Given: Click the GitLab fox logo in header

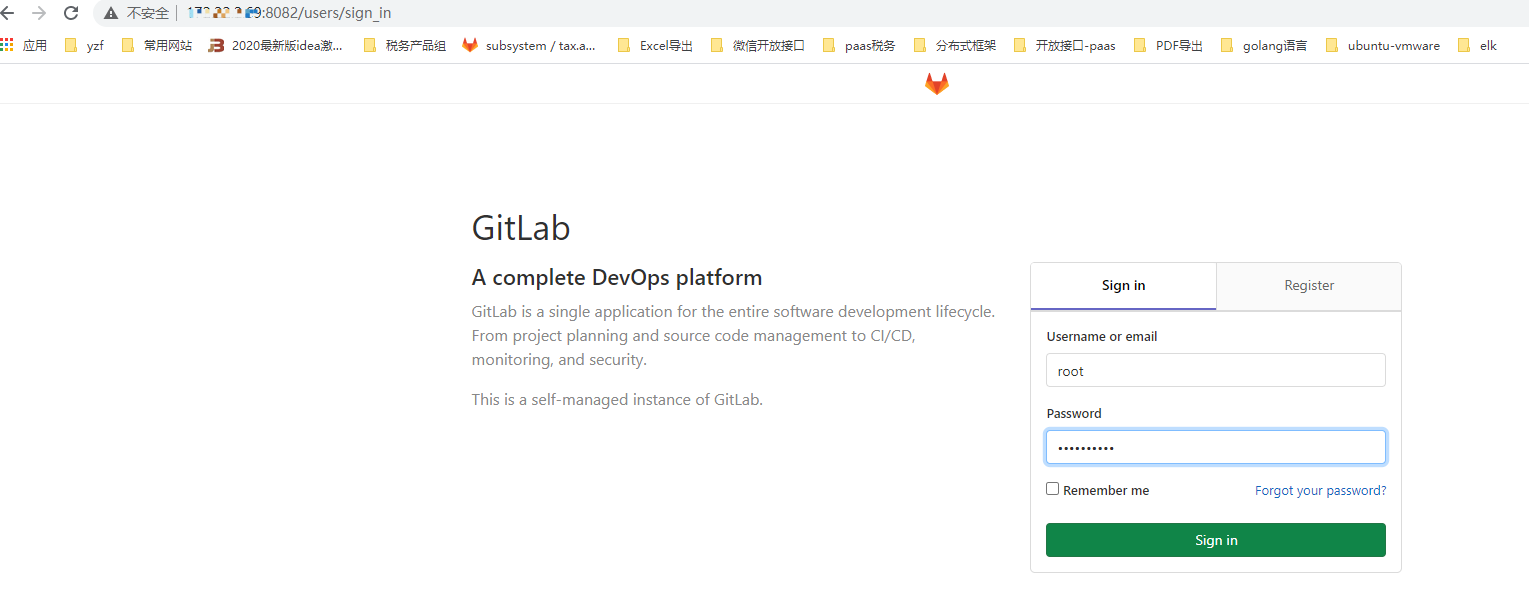Looking at the screenshot, I should pos(936,84).
